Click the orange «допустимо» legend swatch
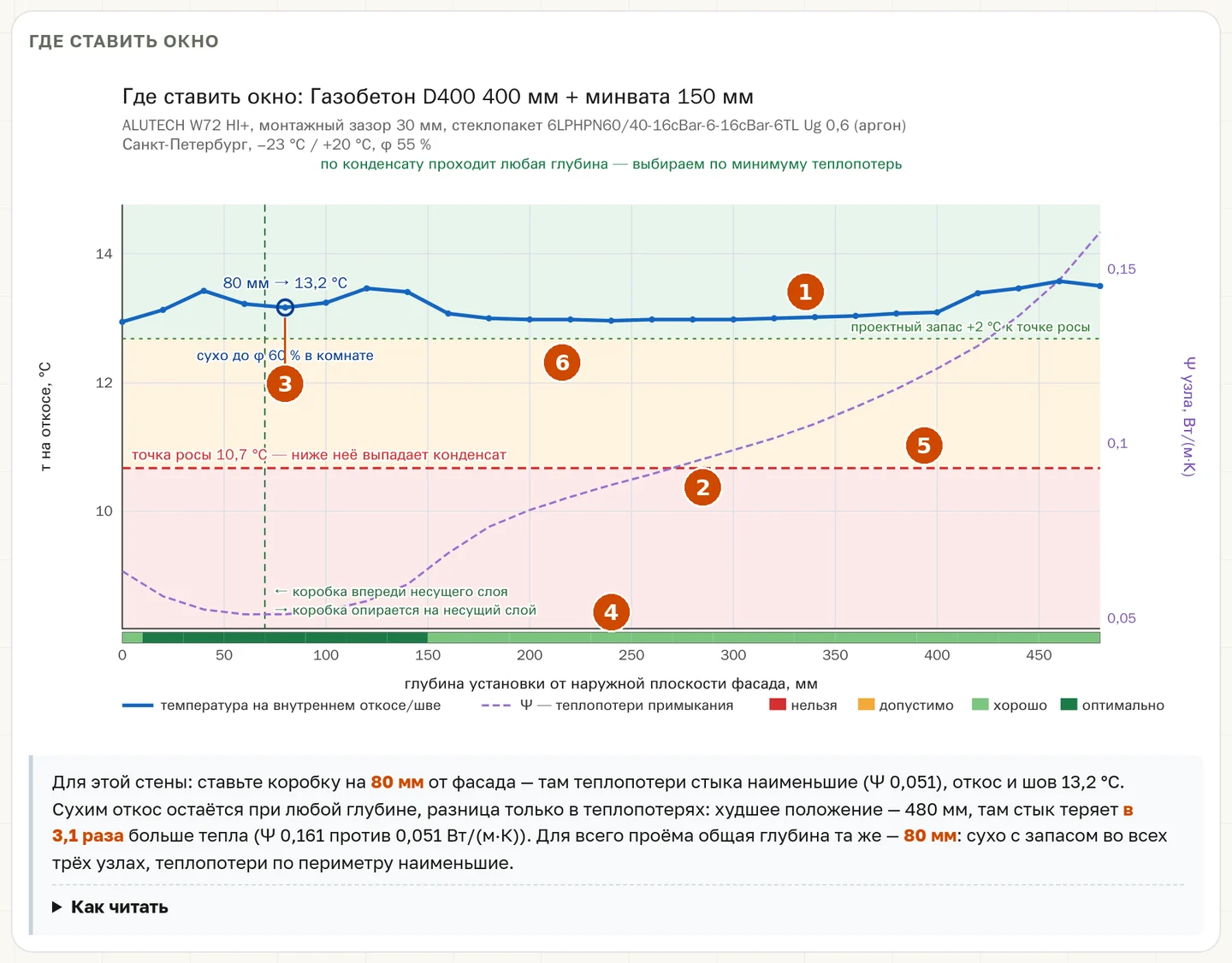The image size is (1232, 963). (867, 705)
